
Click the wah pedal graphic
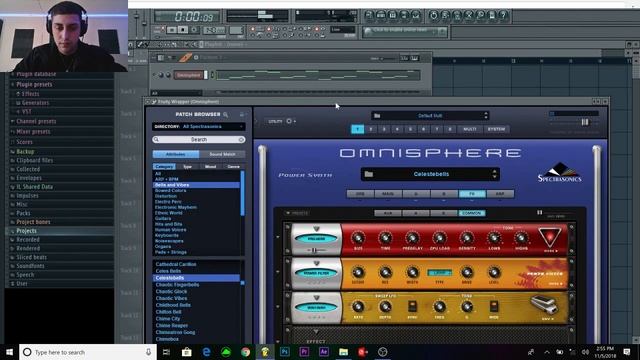(x=544, y=305)
